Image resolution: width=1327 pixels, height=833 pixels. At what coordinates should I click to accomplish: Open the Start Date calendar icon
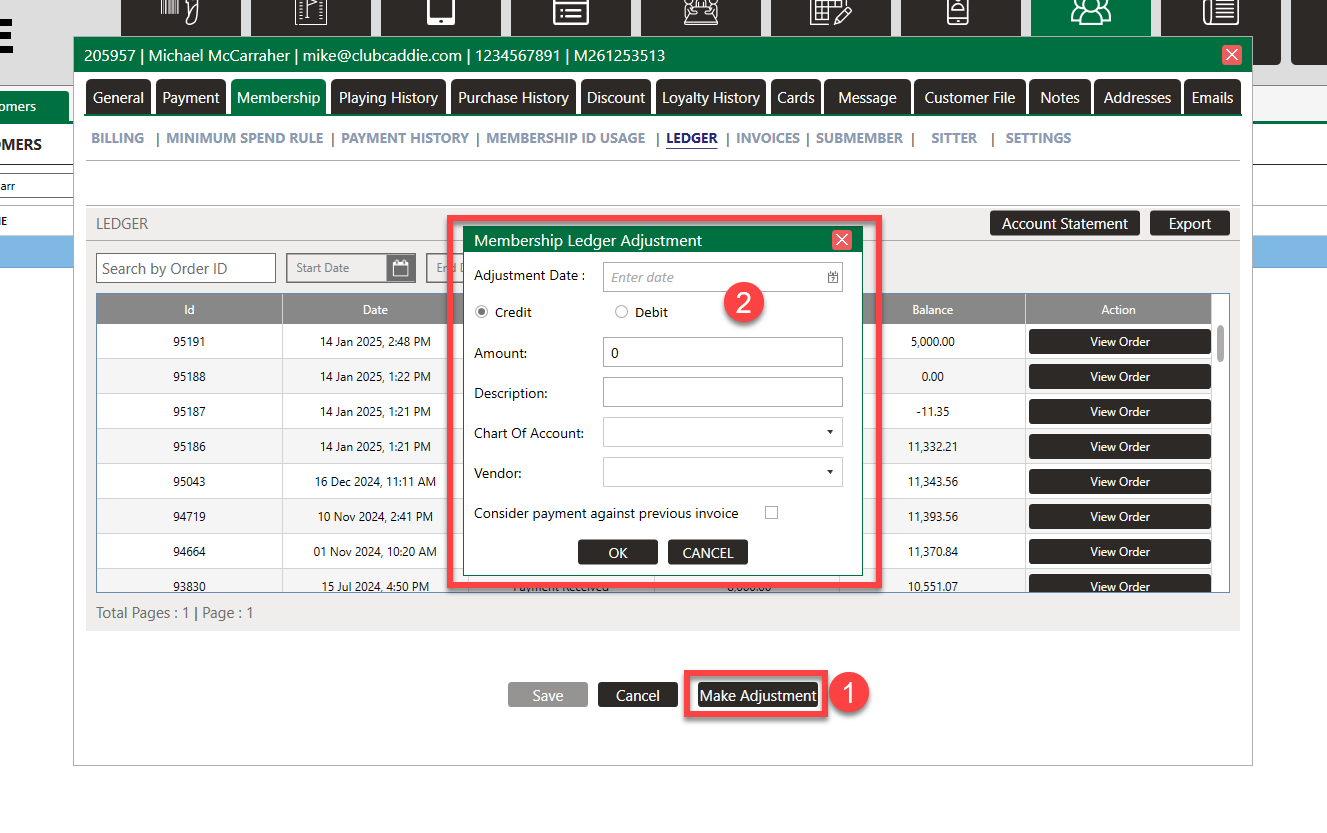[x=401, y=268]
